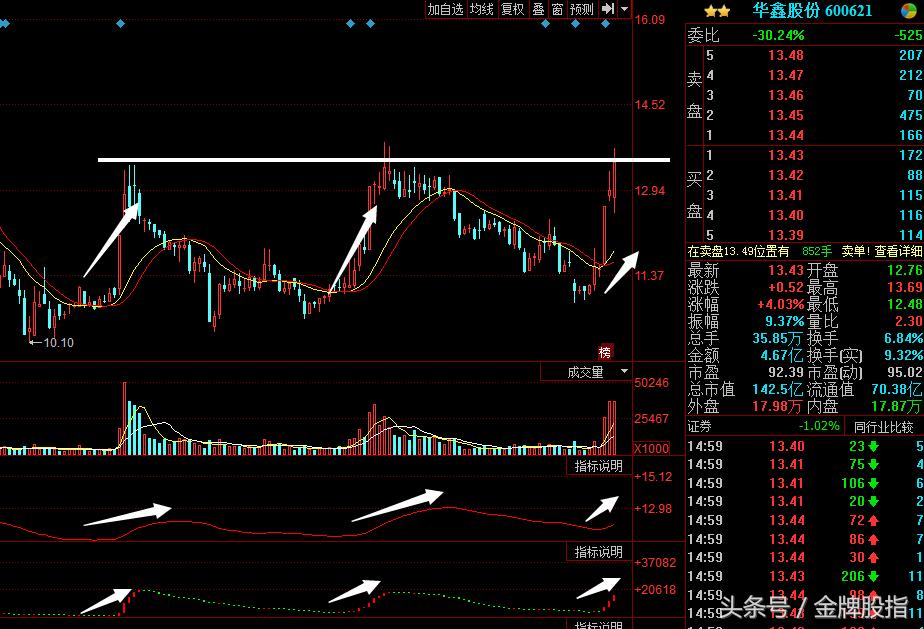Click the 委比 -30.24% value
This screenshot has height=629, width=924.
point(778,35)
